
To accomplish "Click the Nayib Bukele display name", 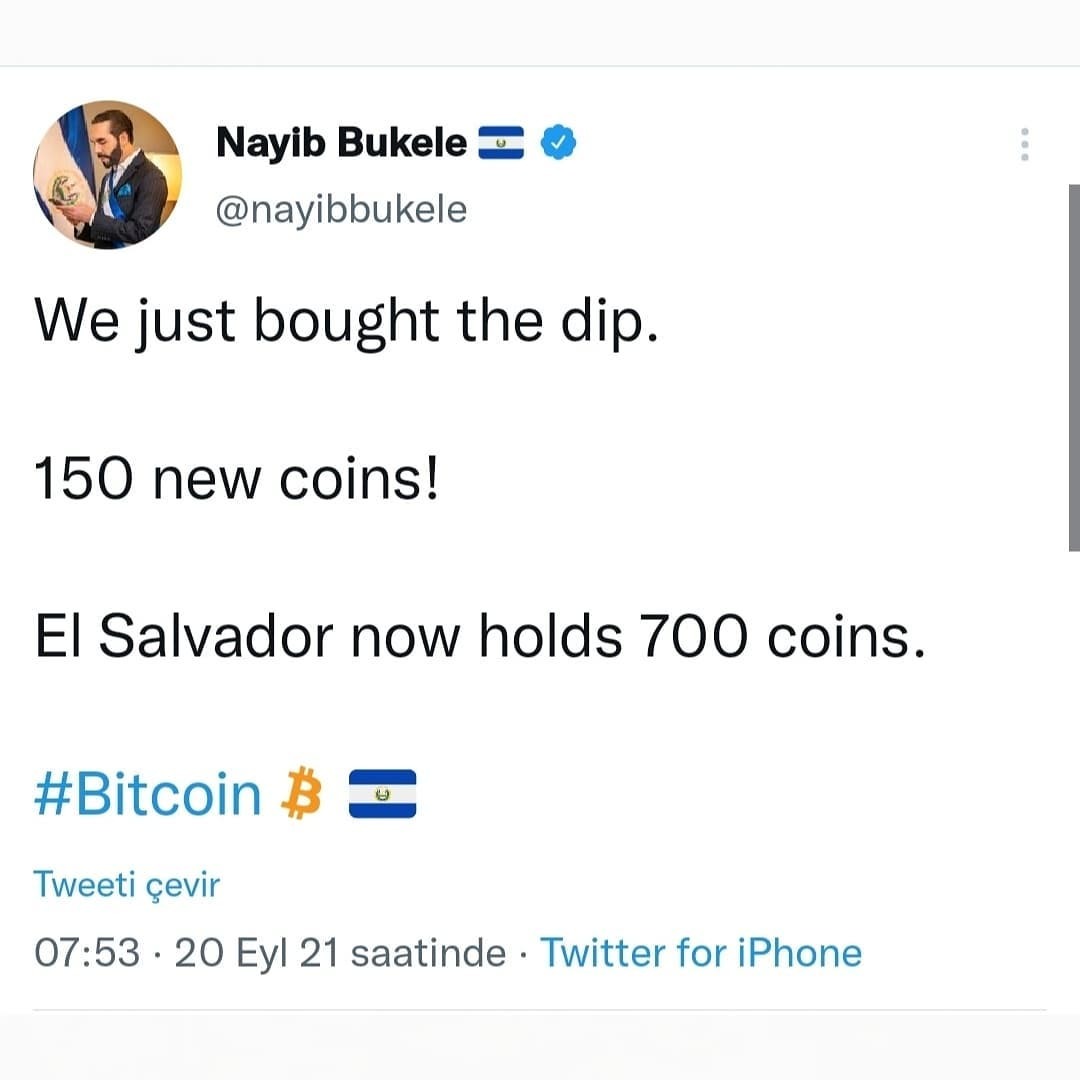I will (342, 143).
